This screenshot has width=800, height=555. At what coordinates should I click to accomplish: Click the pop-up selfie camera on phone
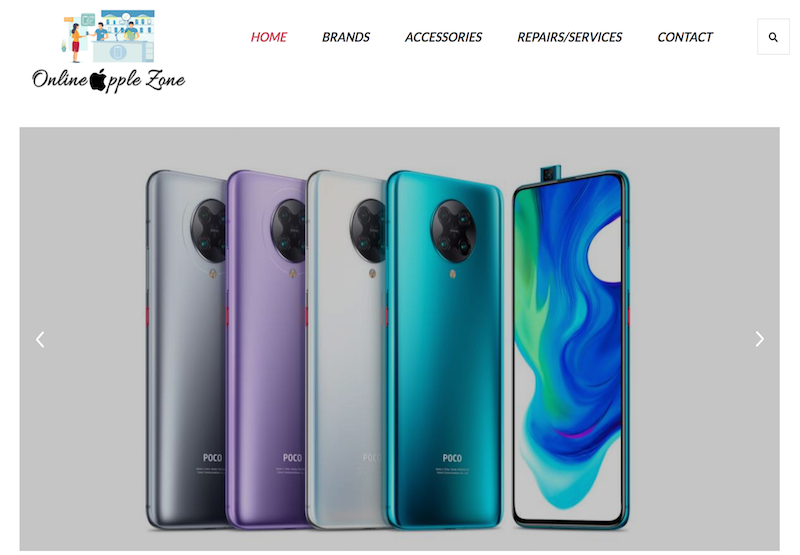550,173
